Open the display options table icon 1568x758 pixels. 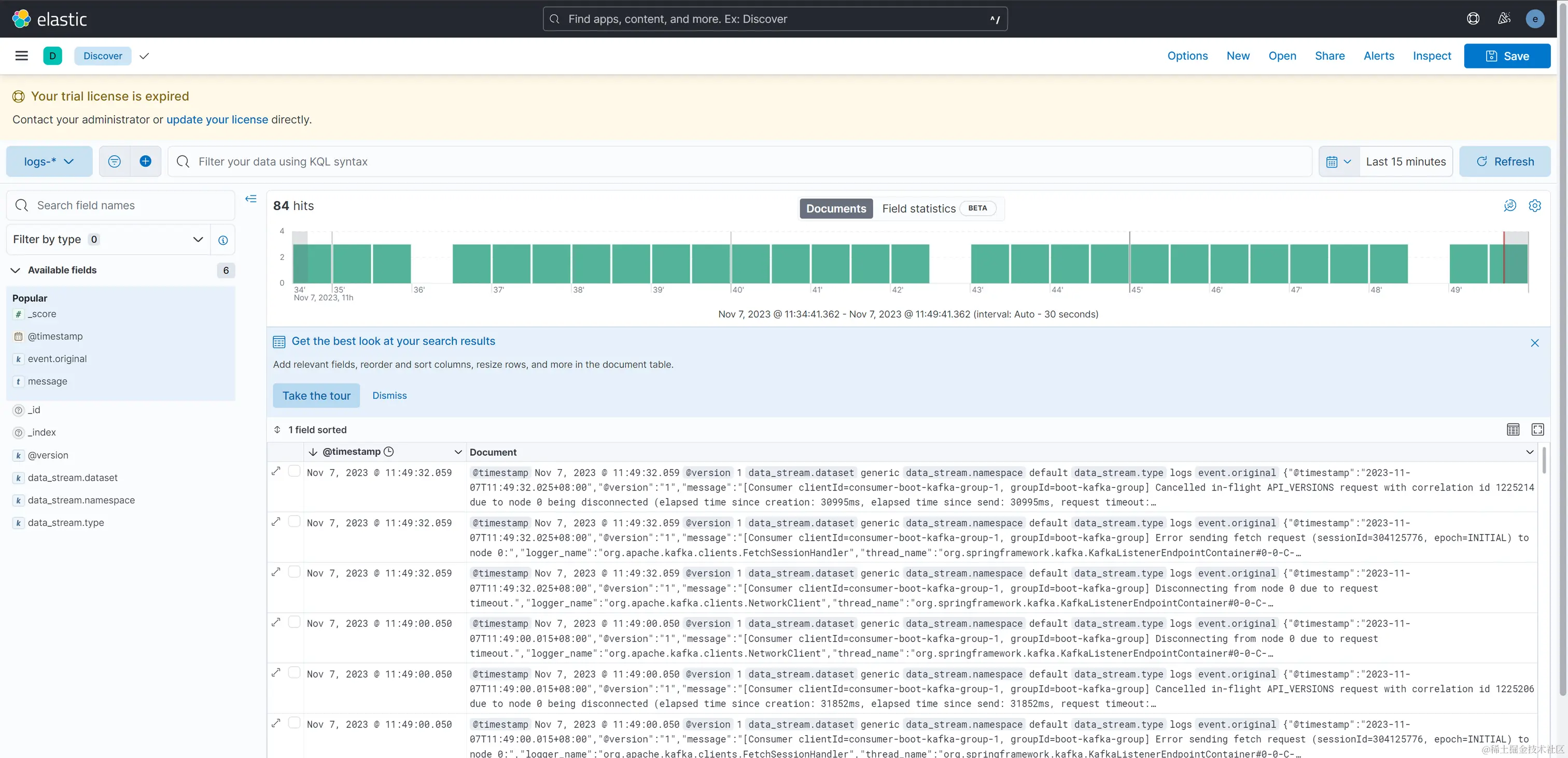pos(1513,430)
